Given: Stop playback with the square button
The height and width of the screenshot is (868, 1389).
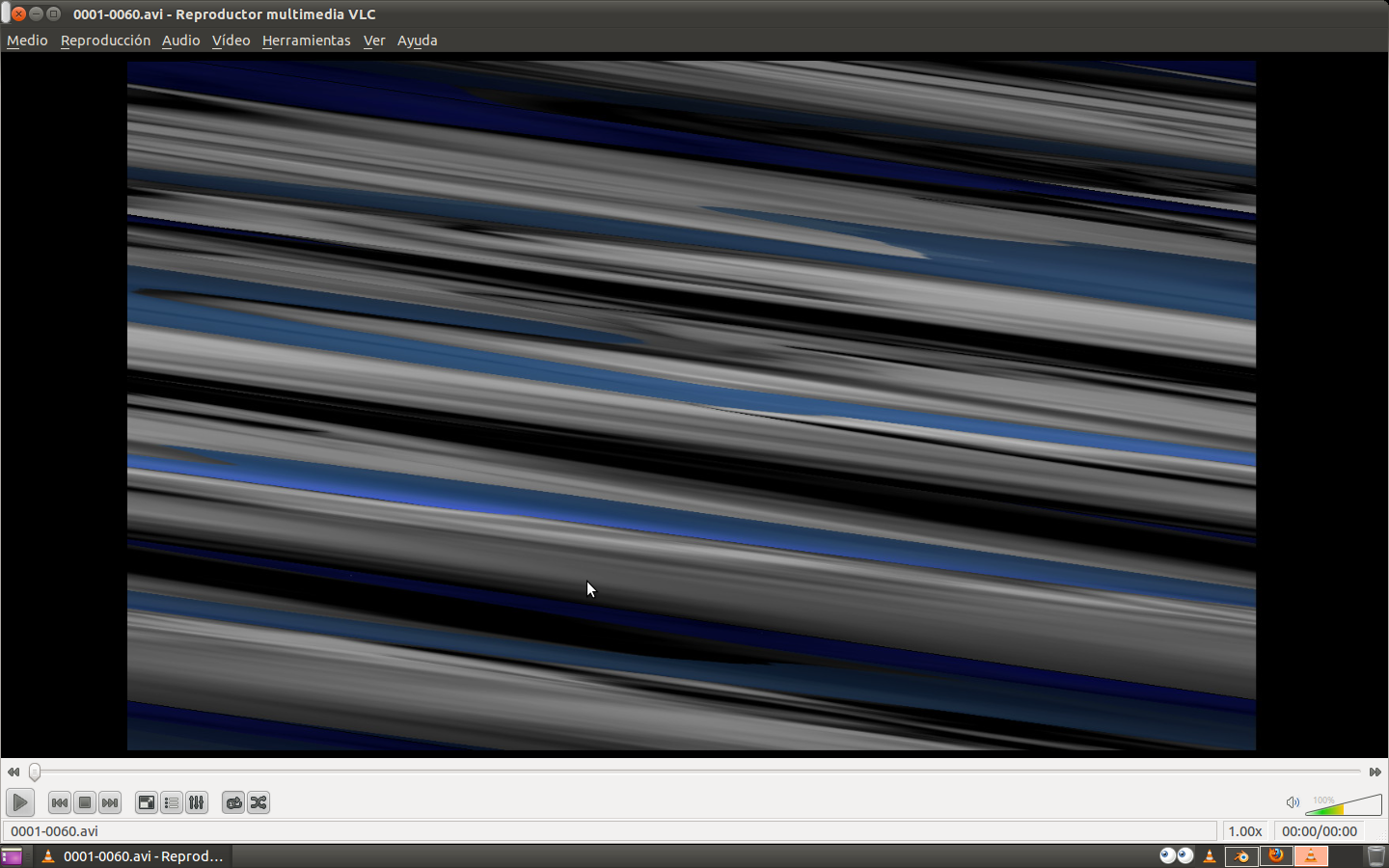Looking at the screenshot, I should click(85, 802).
